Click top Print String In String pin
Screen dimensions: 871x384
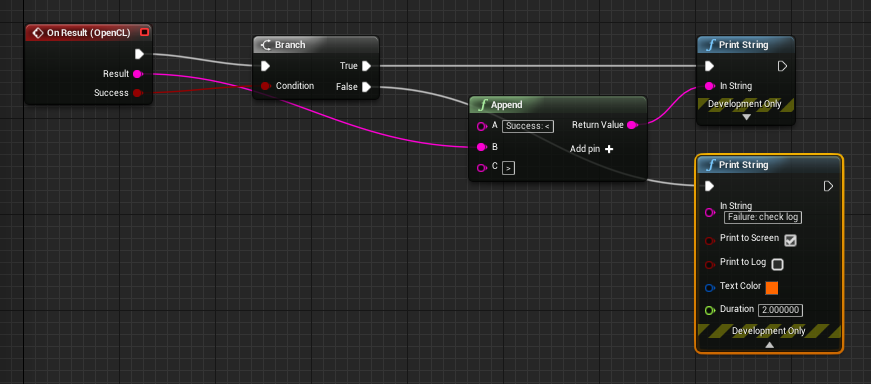(x=709, y=86)
